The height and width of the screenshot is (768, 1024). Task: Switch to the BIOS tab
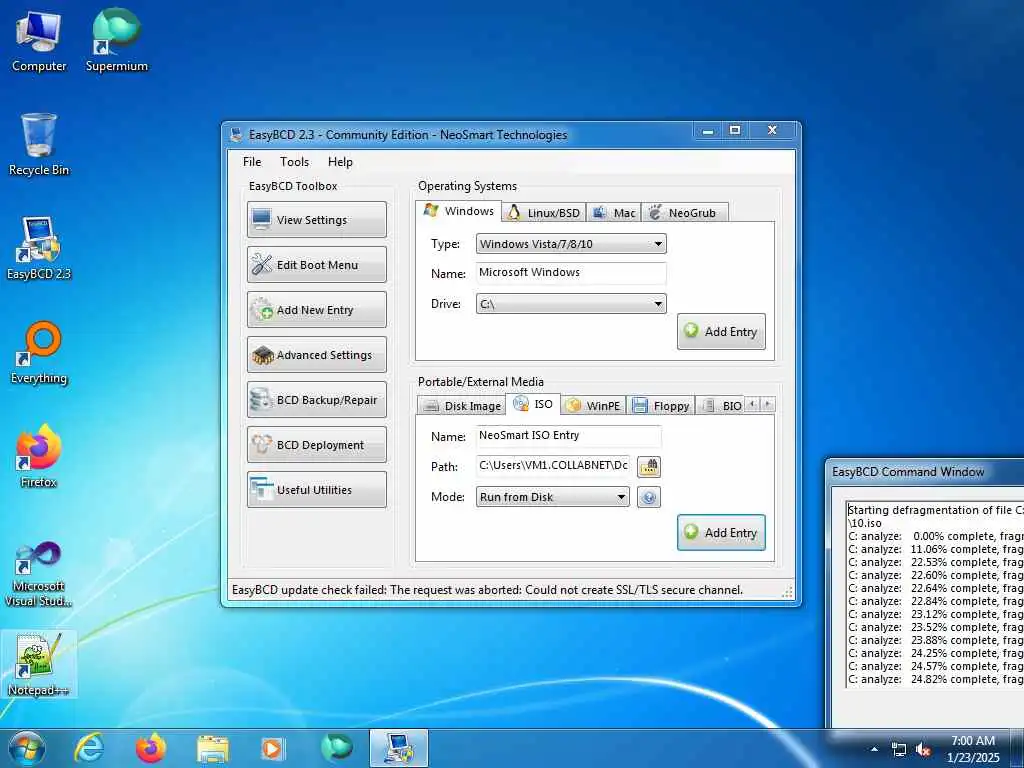pyautogui.click(x=720, y=406)
